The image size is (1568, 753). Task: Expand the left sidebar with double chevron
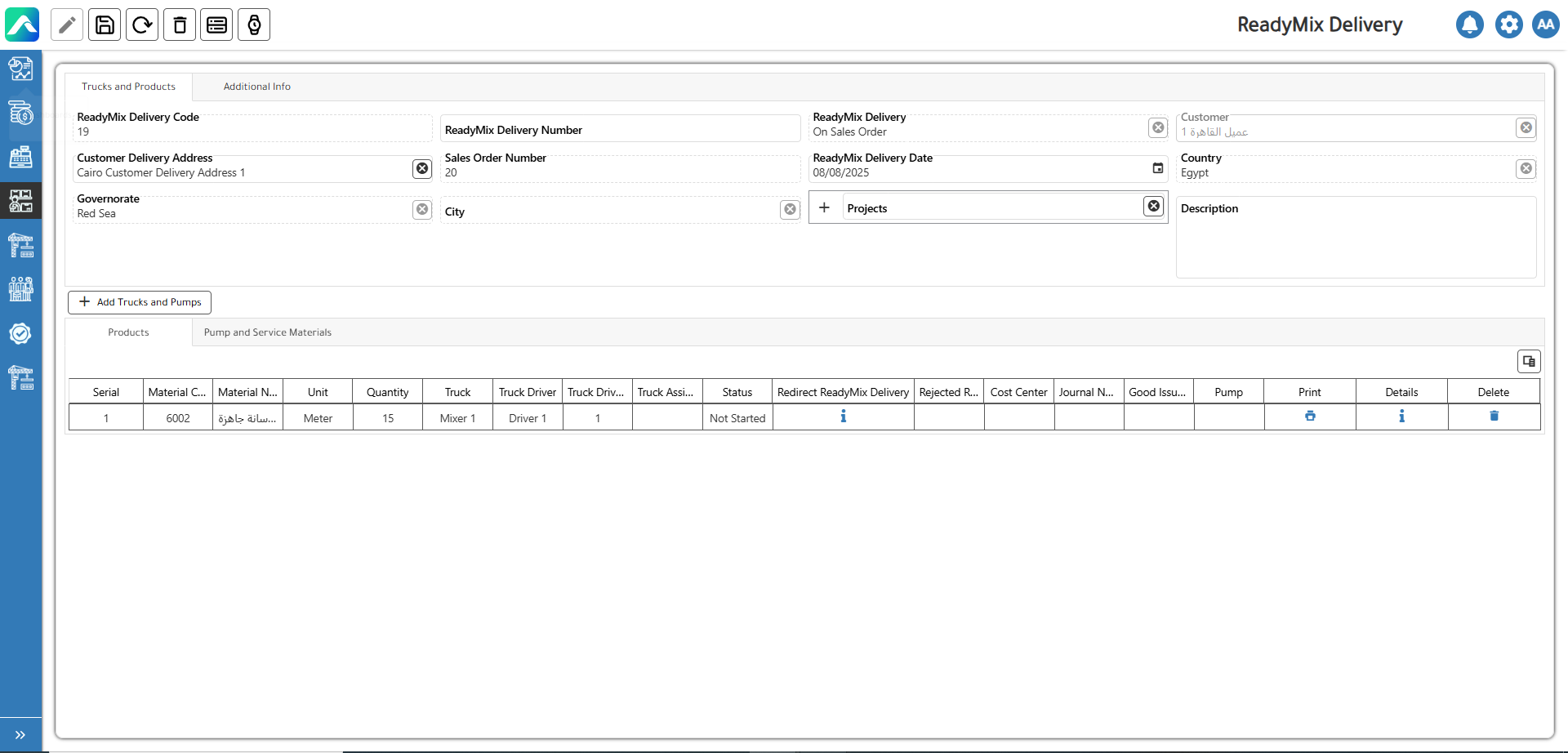coord(20,734)
